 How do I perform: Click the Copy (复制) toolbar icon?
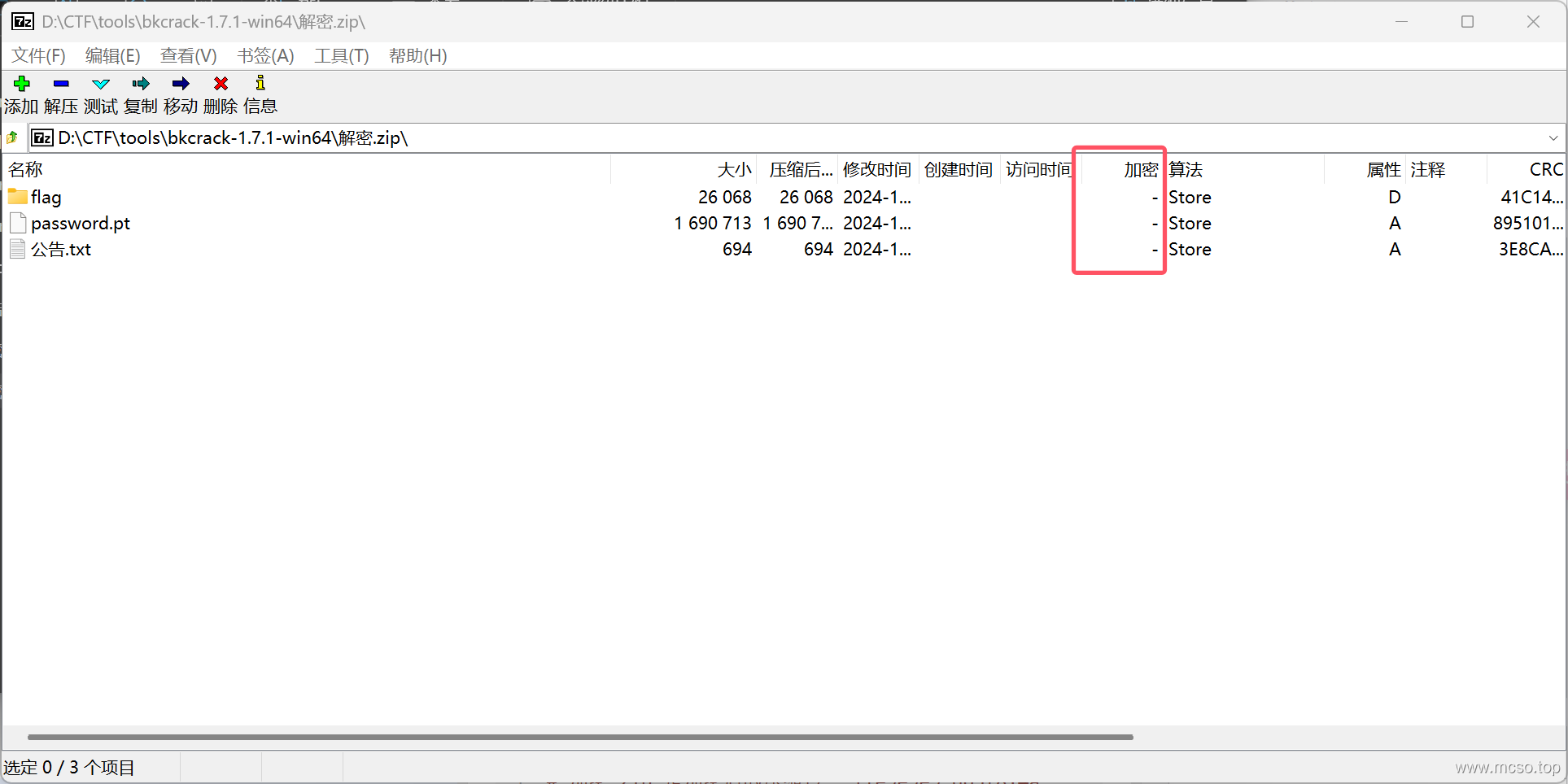point(141,84)
